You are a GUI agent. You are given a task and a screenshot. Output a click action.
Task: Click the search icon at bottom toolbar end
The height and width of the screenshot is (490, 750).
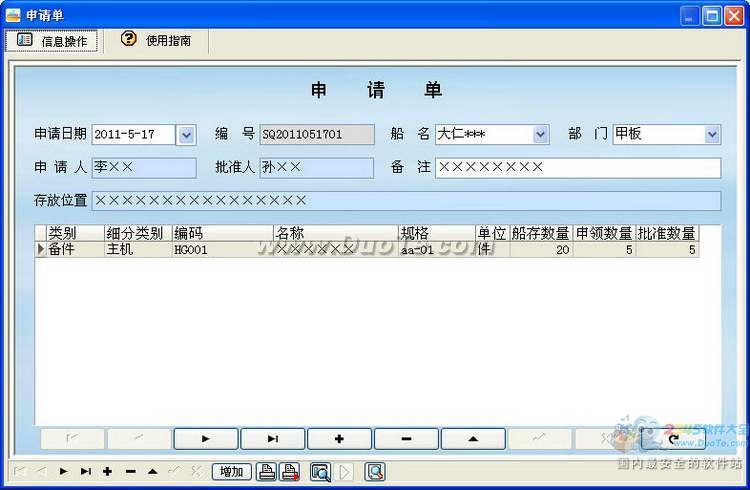tap(375, 472)
